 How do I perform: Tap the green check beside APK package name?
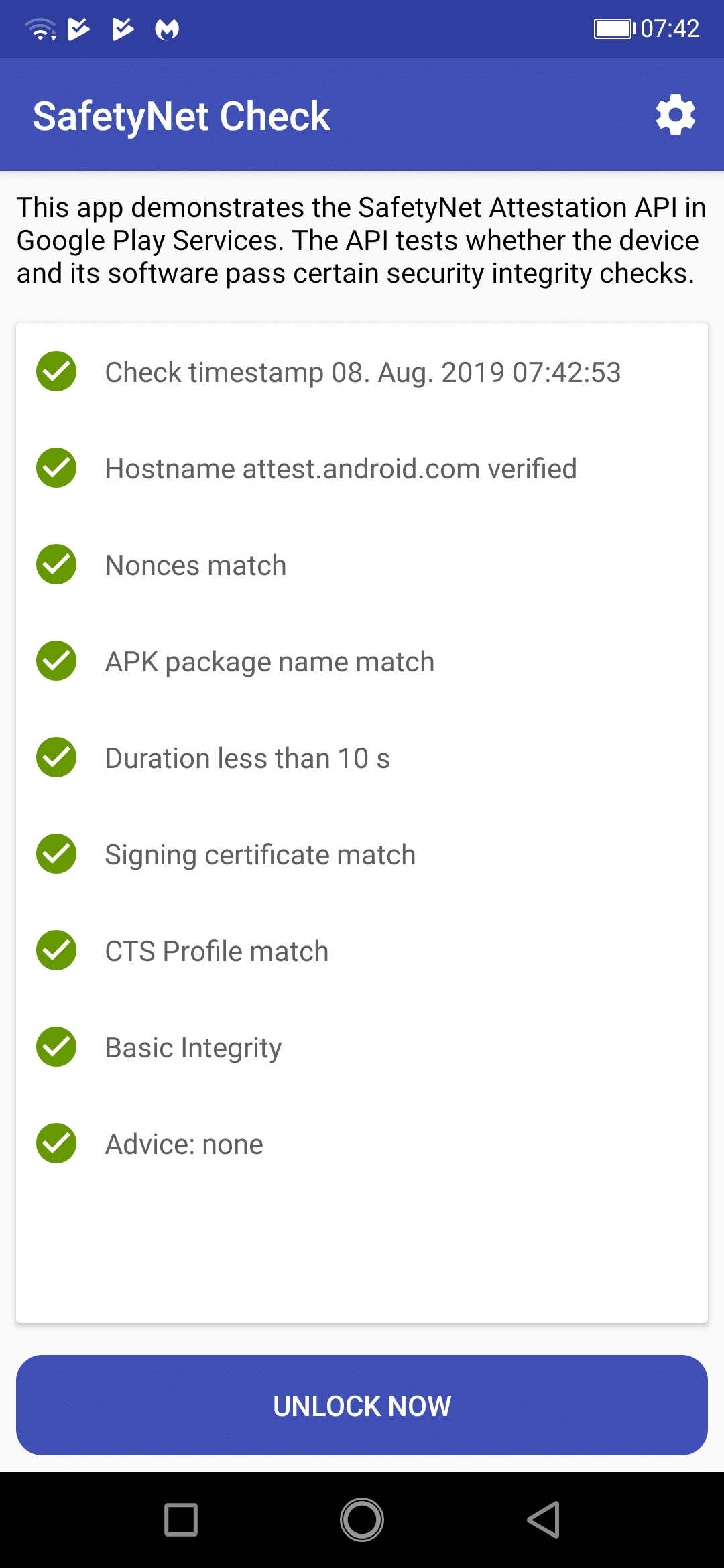click(x=56, y=661)
